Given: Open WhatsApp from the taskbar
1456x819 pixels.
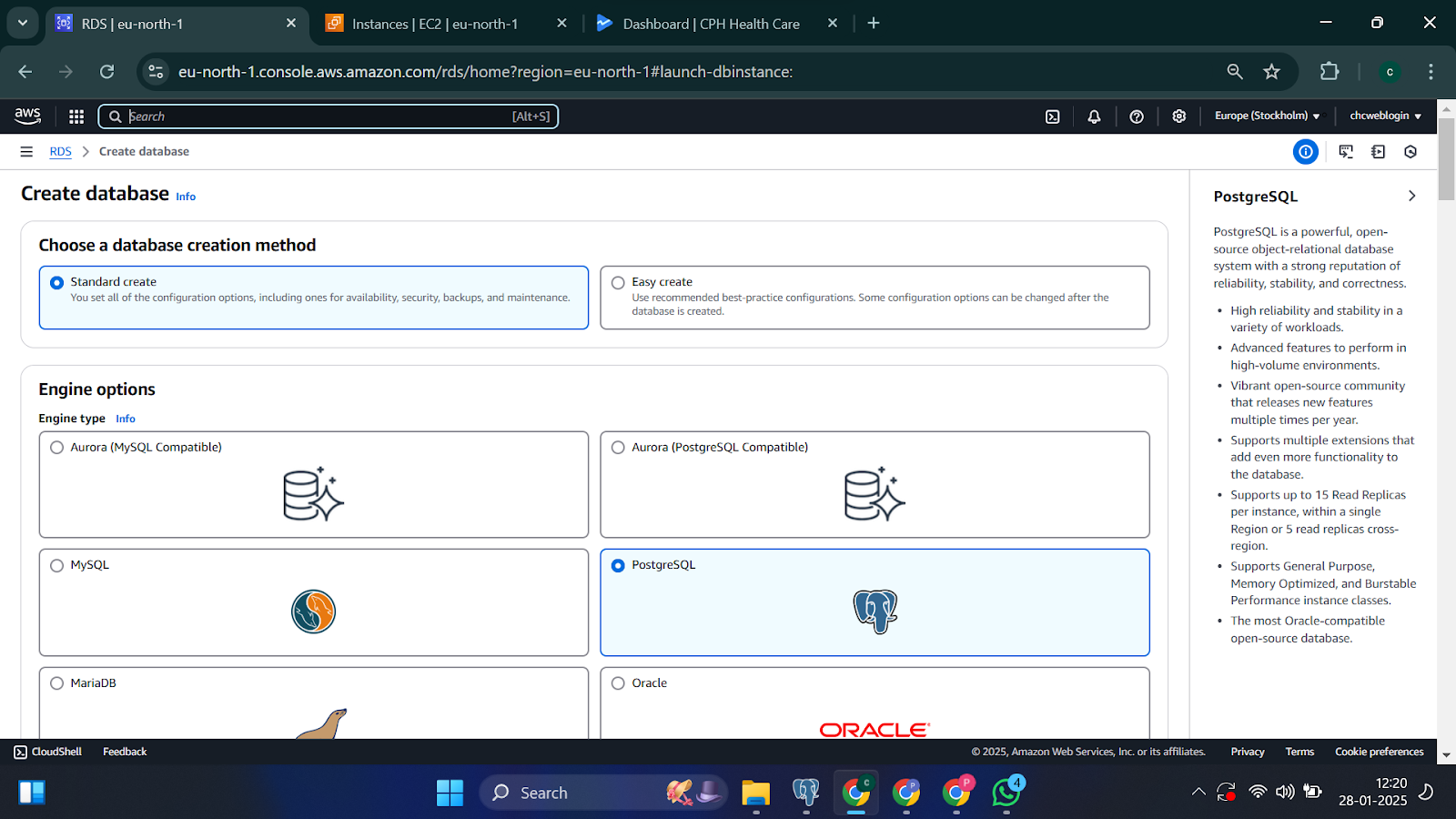Looking at the screenshot, I should click(x=1006, y=793).
